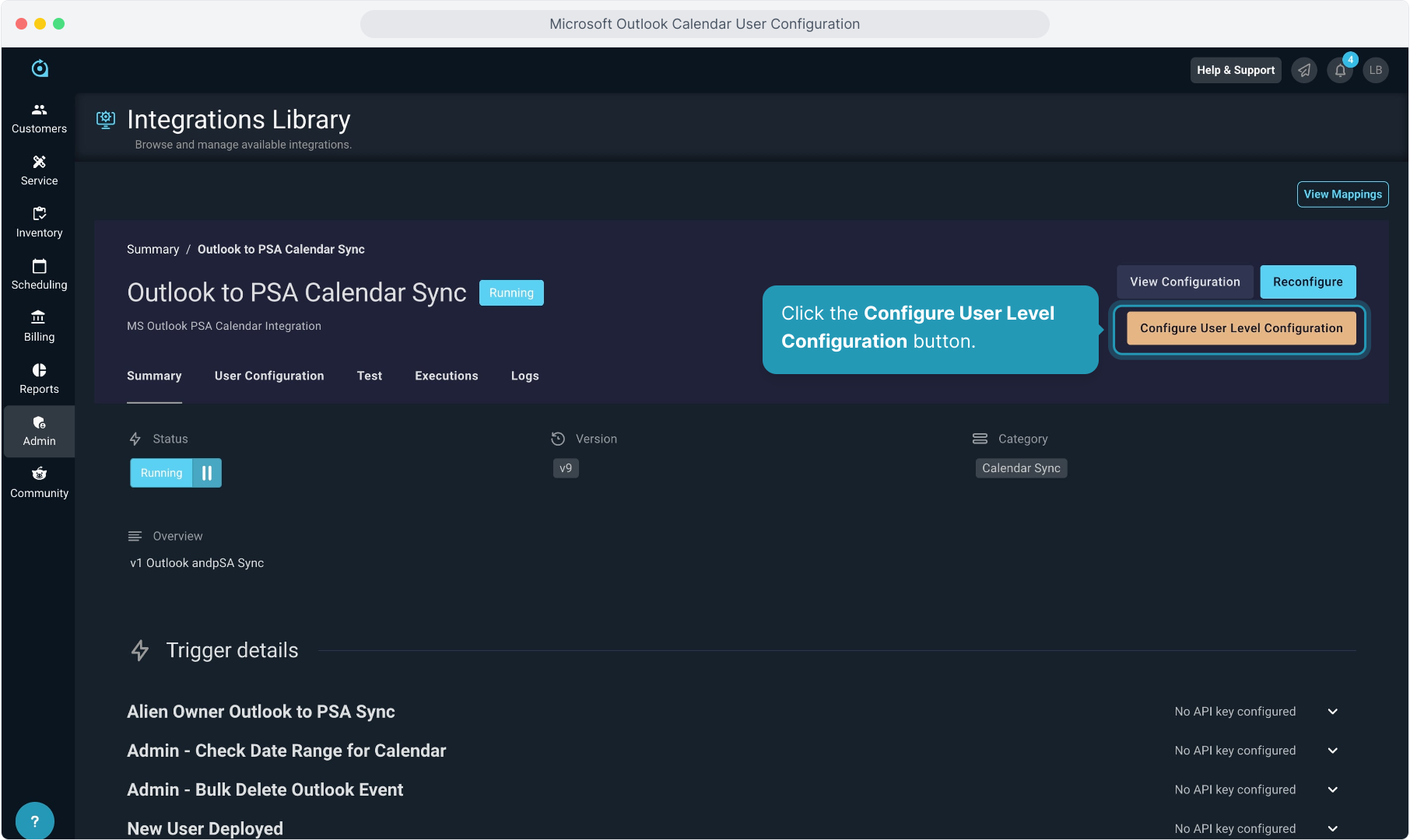Expand Admin - Bulk Delete Outlook Event
1410x840 pixels.
pyautogui.click(x=1332, y=789)
